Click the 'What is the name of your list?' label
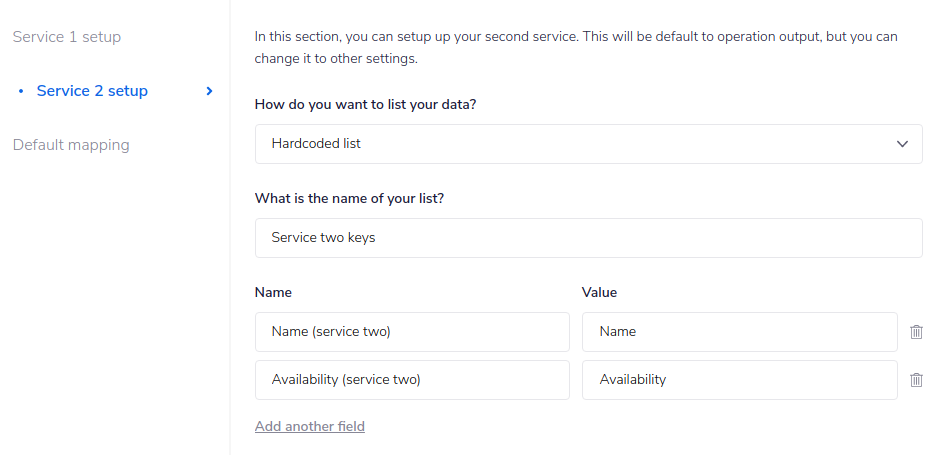This screenshot has width=931, height=455. (349, 198)
